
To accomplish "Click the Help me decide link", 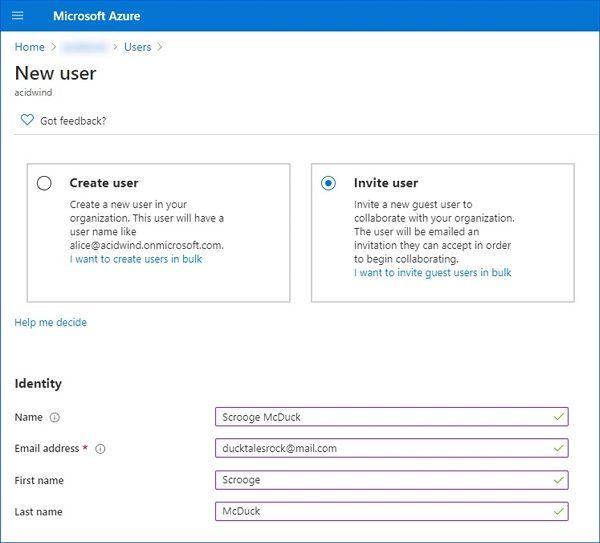I will click(x=51, y=322).
